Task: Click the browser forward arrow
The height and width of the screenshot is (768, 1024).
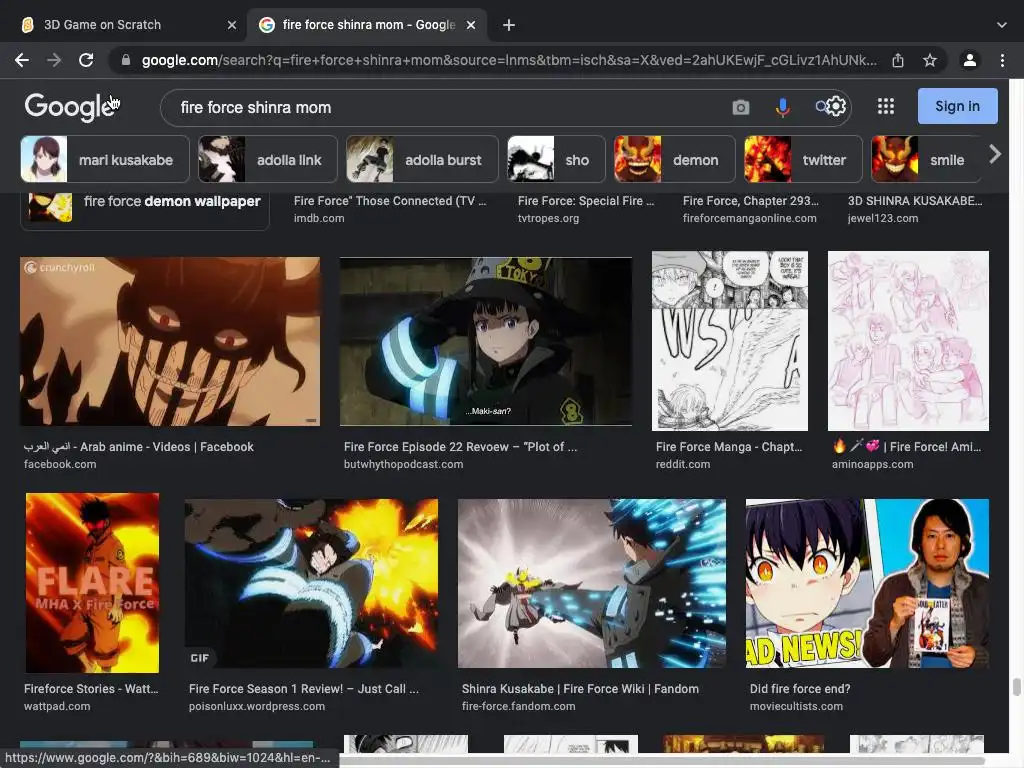Action: pos(54,60)
